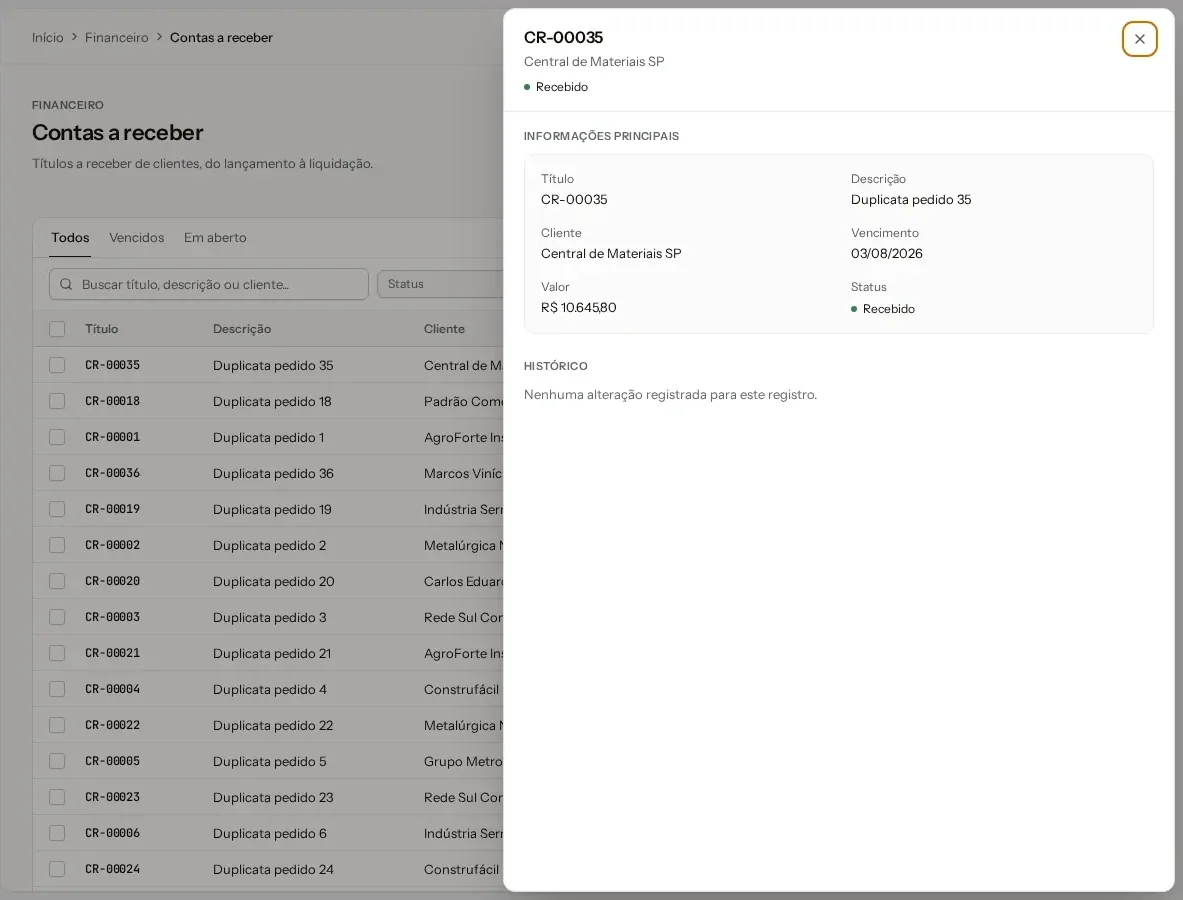Image resolution: width=1183 pixels, height=900 pixels.
Task: Sort by the Descrição column header
Action: tap(242, 329)
